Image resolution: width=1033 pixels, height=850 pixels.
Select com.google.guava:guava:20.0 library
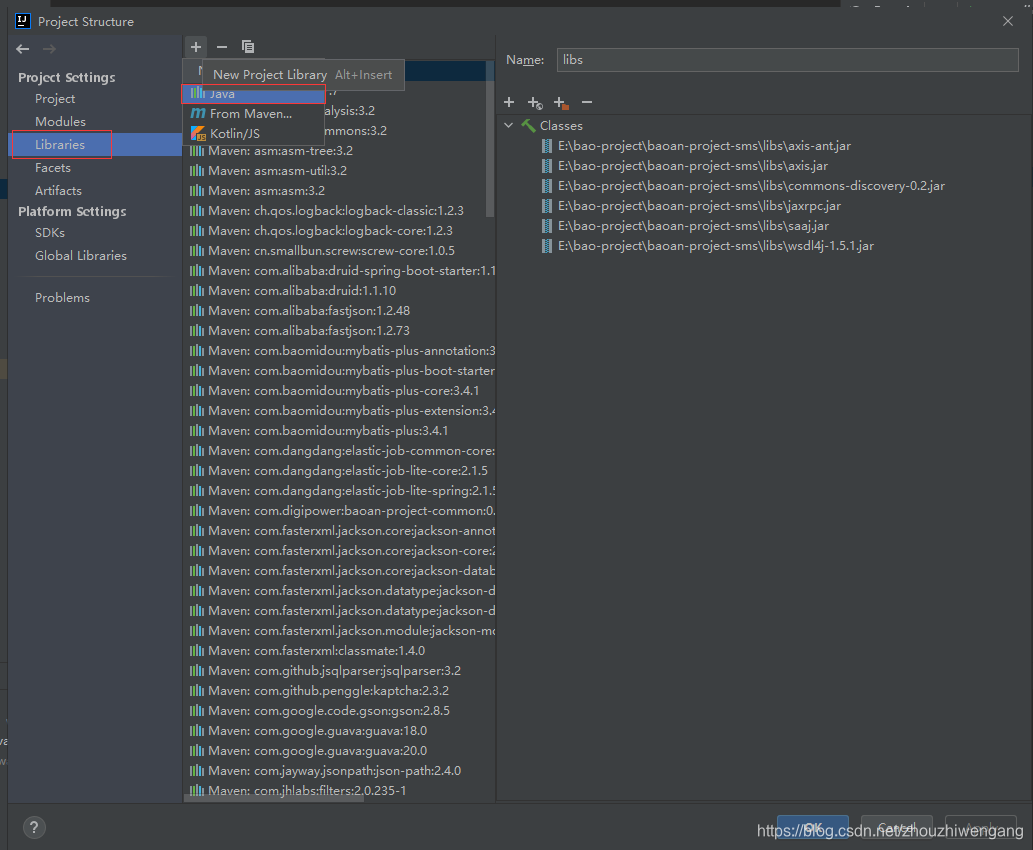tap(308, 751)
